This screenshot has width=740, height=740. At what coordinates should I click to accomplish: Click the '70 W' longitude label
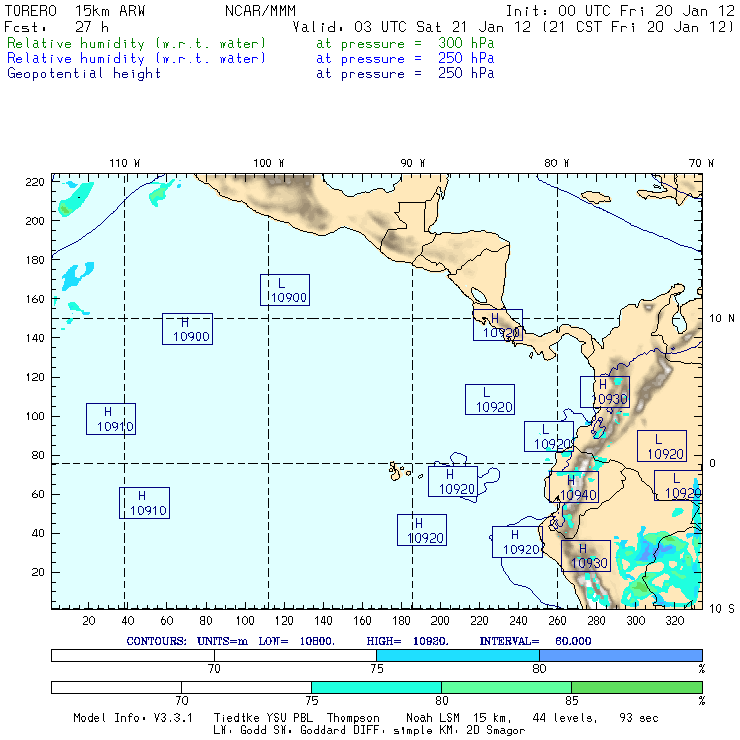pyautogui.click(x=701, y=163)
